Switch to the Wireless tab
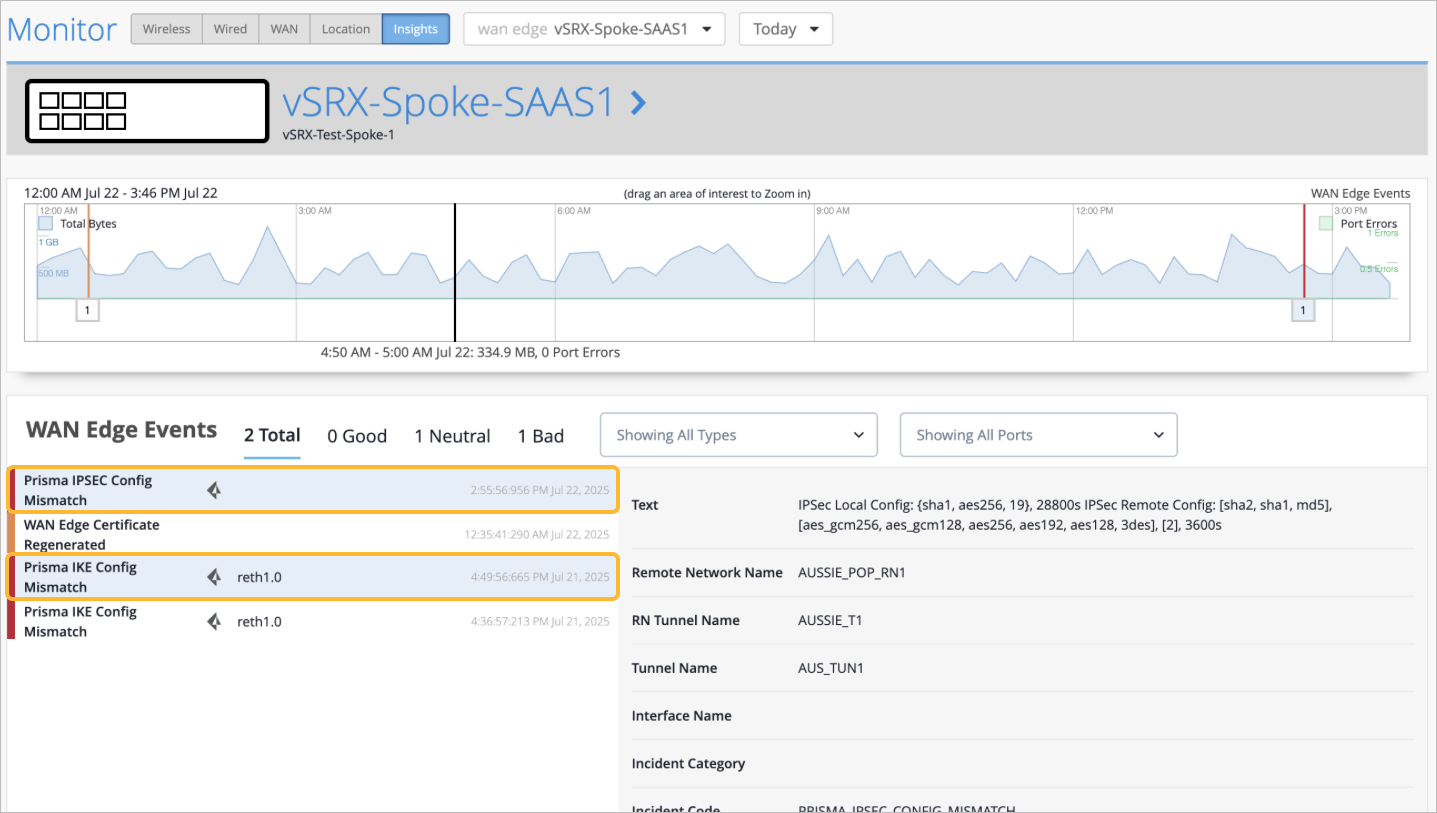This screenshot has width=1437, height=813. [x=166, y=29]
